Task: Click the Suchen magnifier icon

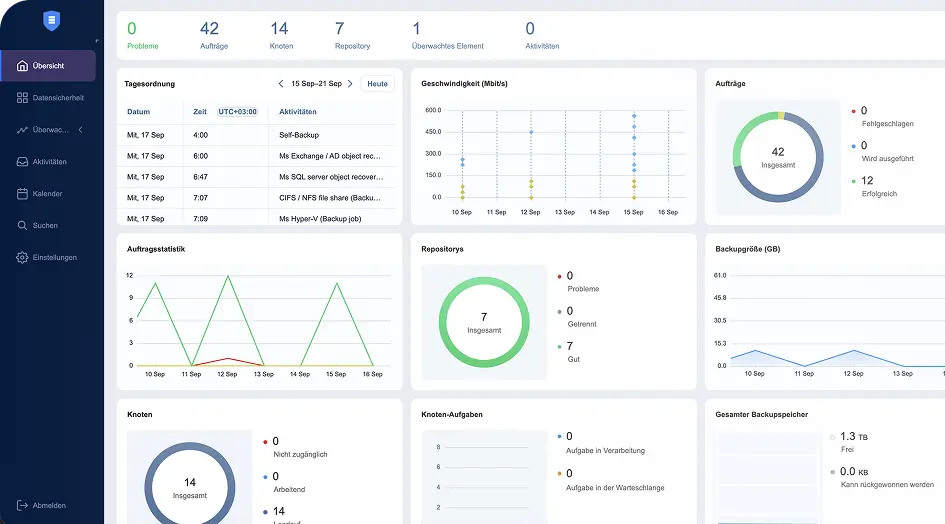Action: point(22,226)
